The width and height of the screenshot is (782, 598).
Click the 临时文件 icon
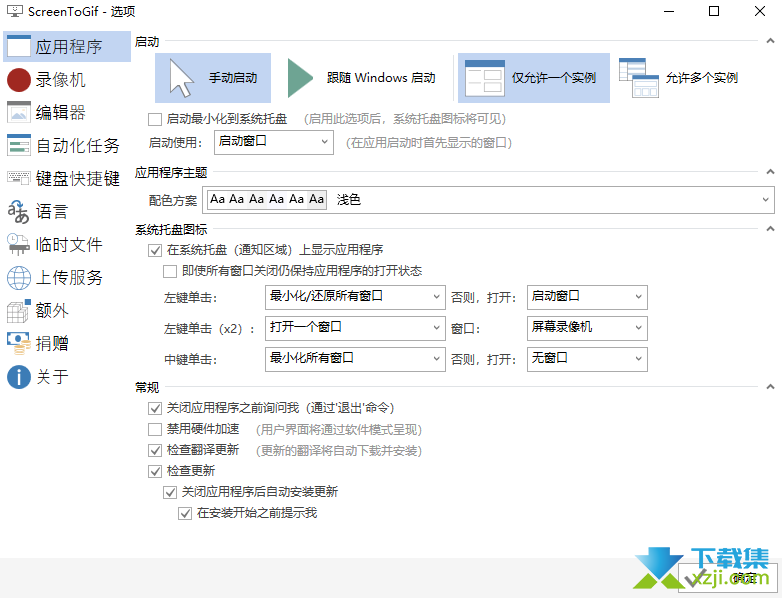19,244
